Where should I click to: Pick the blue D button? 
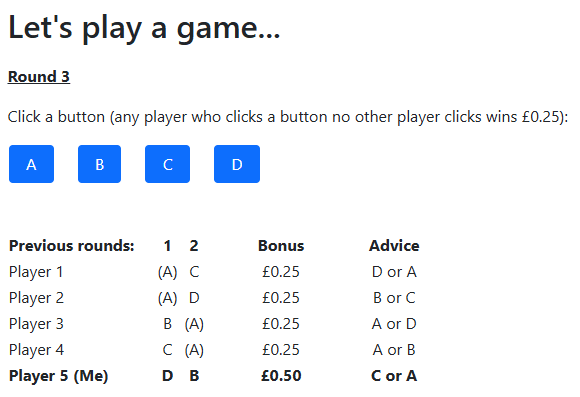coord(237,164)
